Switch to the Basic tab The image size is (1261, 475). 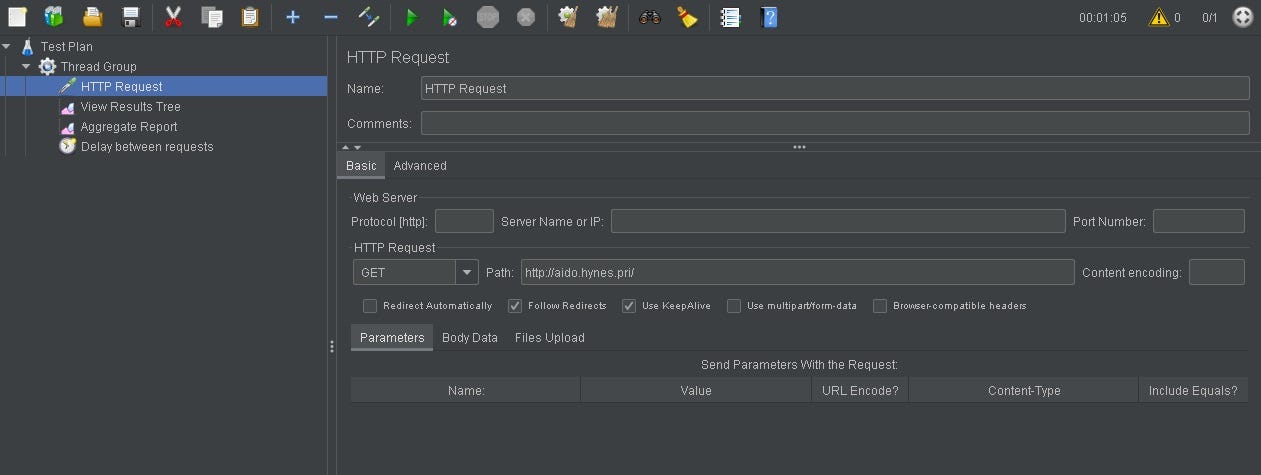[361, 166]
